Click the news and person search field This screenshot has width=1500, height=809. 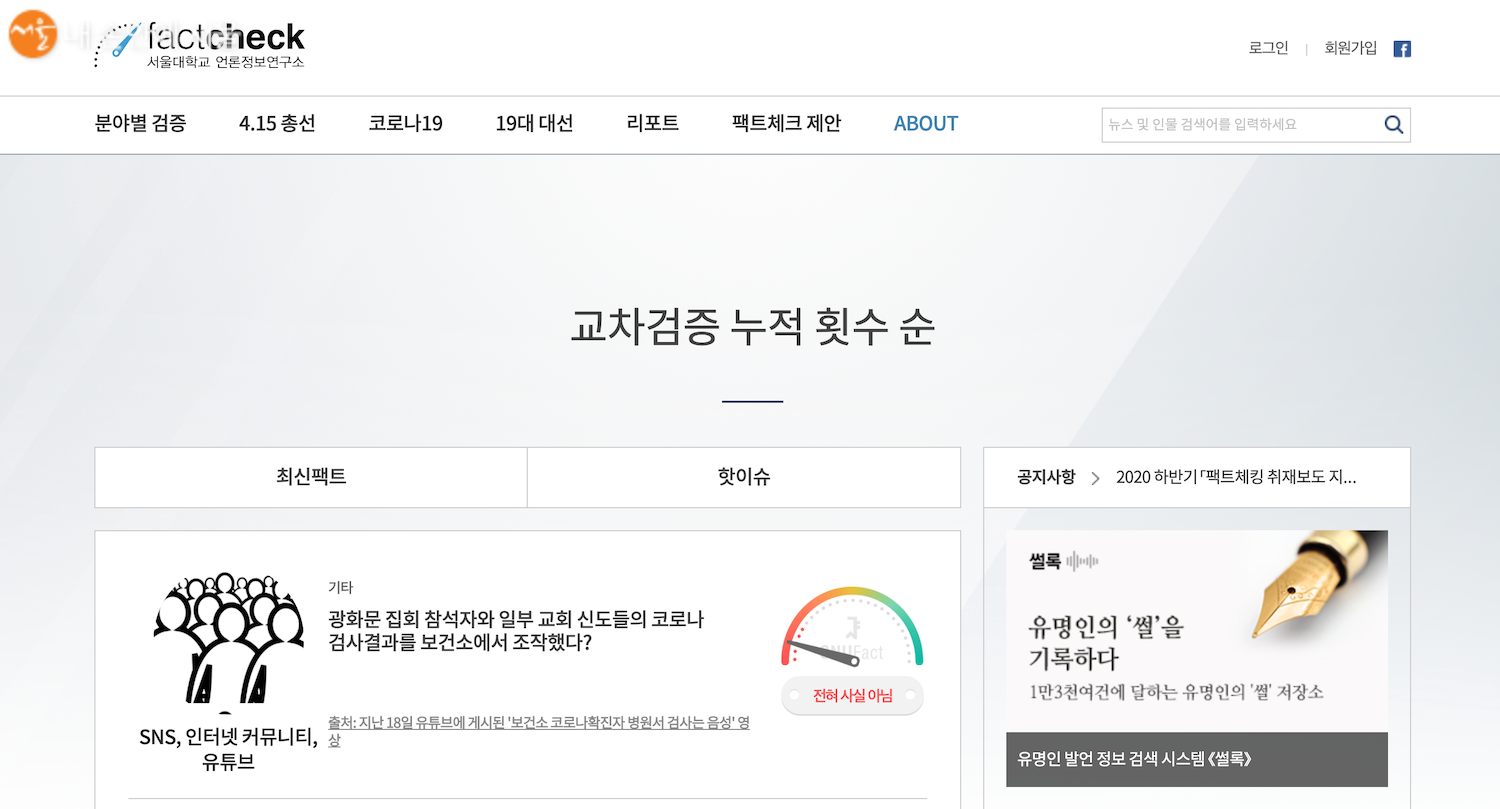(1238, 125)
